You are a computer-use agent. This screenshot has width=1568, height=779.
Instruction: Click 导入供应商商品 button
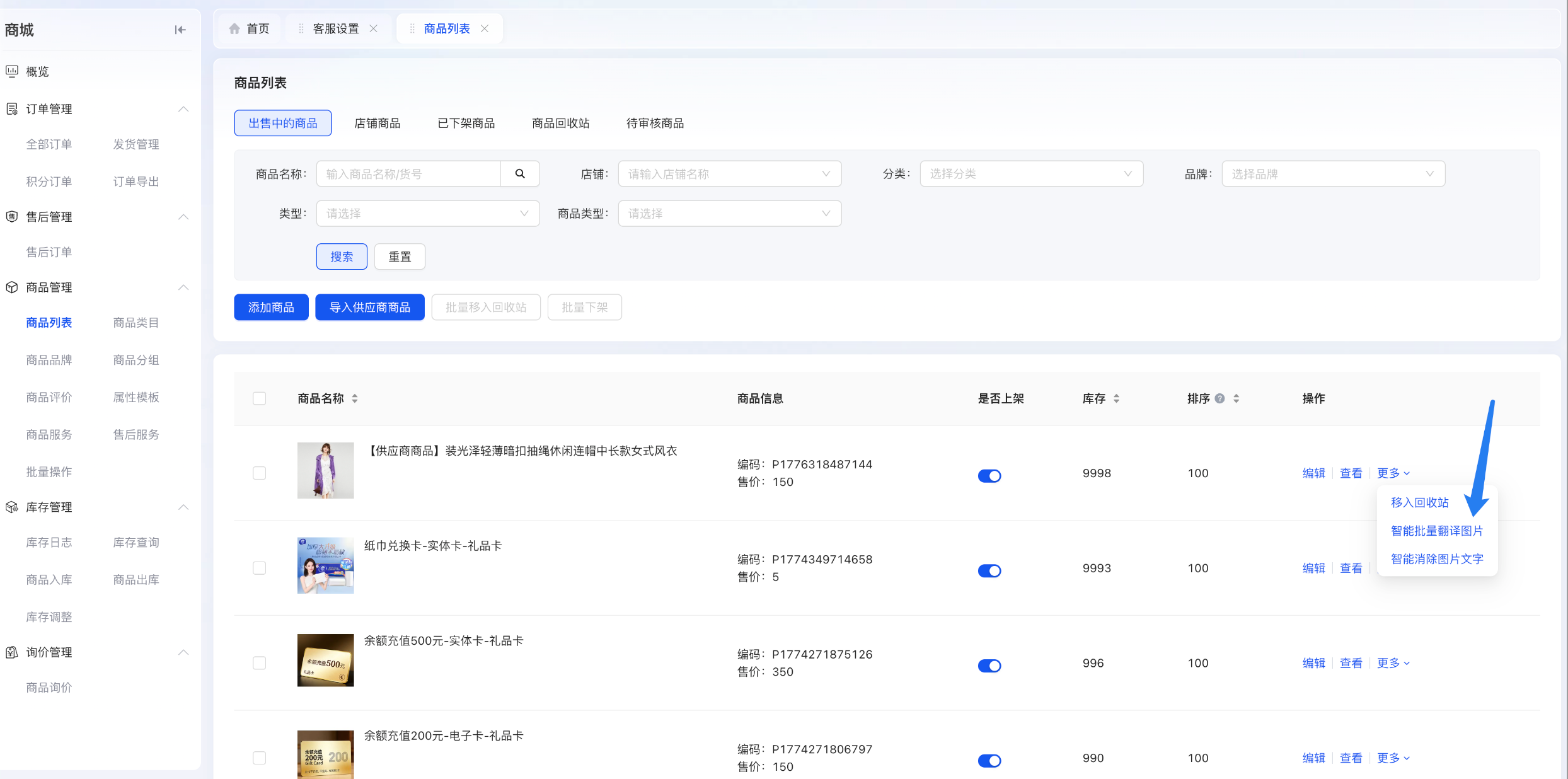[x=370, y=307]
